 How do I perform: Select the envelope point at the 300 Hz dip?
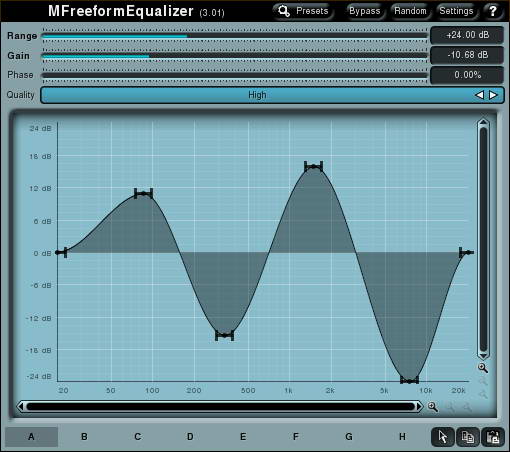point(224,335)
